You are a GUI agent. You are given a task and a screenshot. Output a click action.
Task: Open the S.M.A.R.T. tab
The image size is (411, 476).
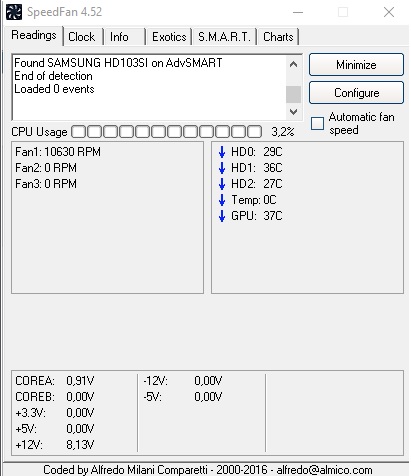pyautogui.click(x=224, y=37)
